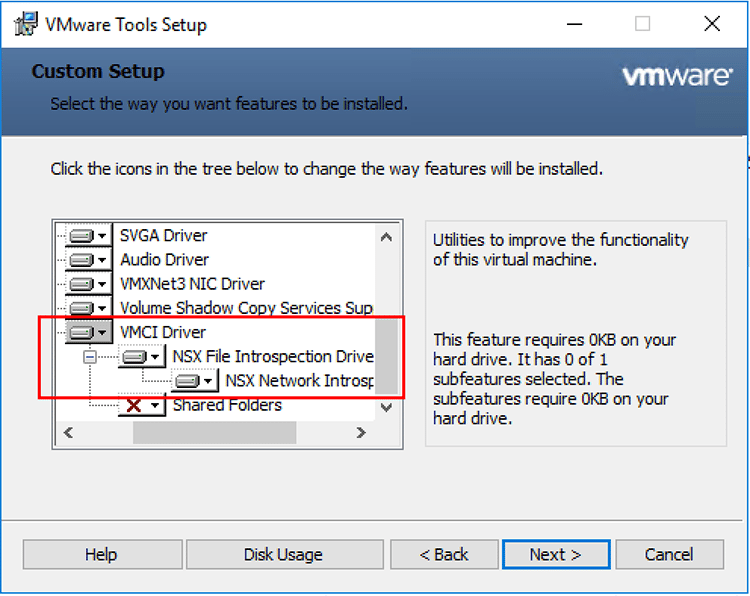
Task: Proceed by clicking Next
Action: pyautogui.click(x=555, y=554)
